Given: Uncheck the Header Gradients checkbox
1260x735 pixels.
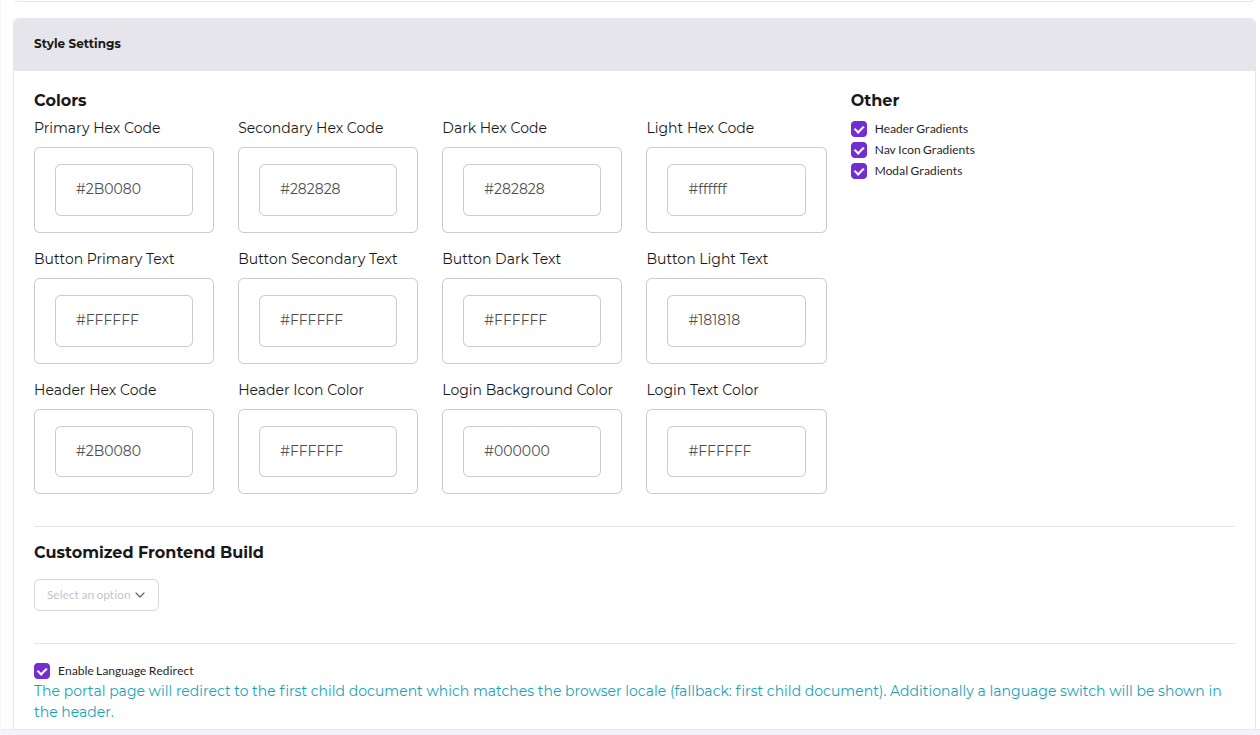Looking at the screenshot, I should point(859,129).
